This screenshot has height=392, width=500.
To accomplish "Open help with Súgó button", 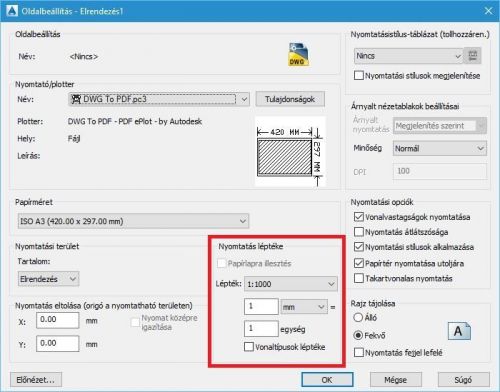I will pos(464,380).
